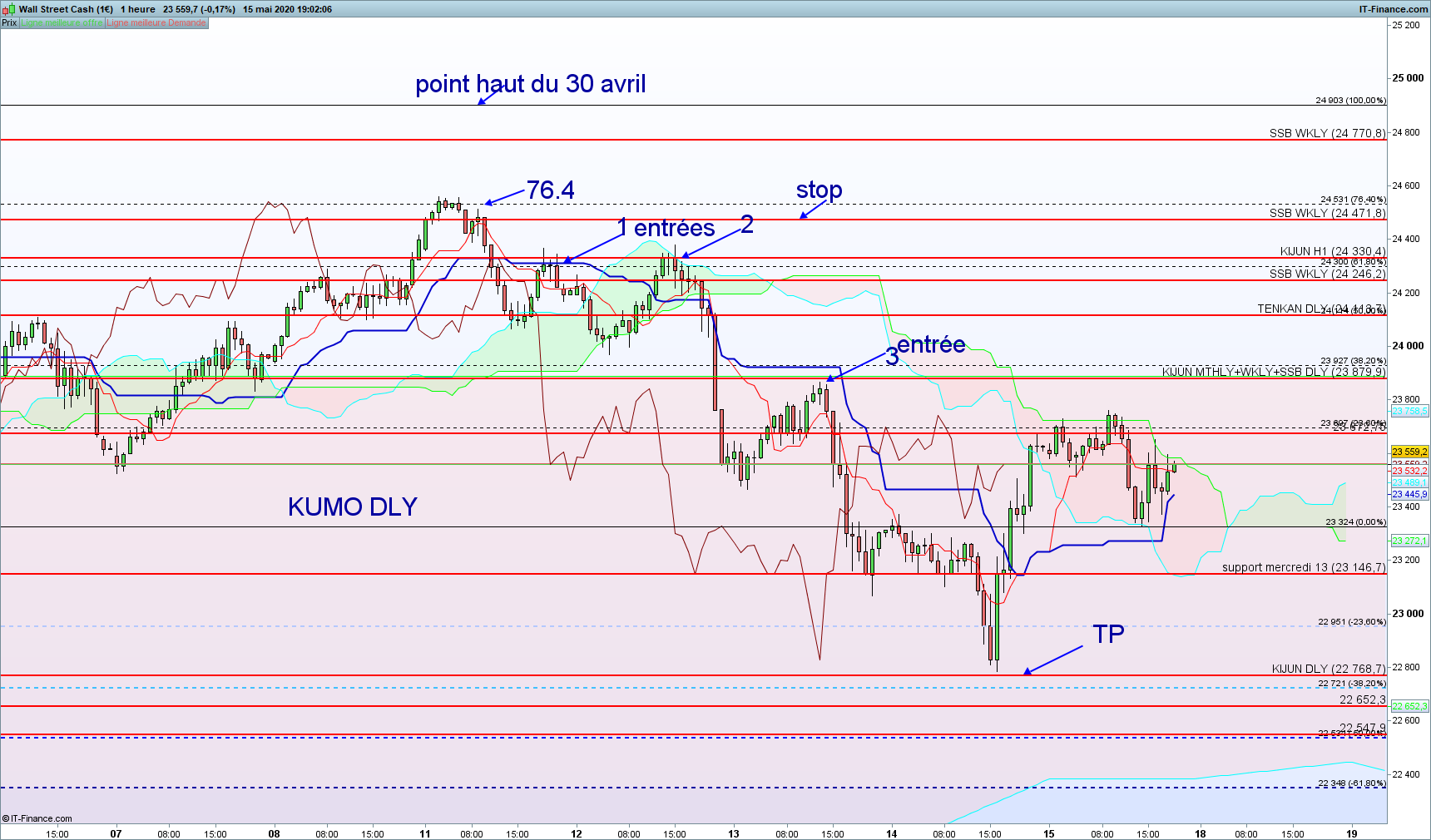Click the KIJUN DLY (22 768,7) level label
Image resolution: width=1431 pixels, height=840 pixels.
1329,669
